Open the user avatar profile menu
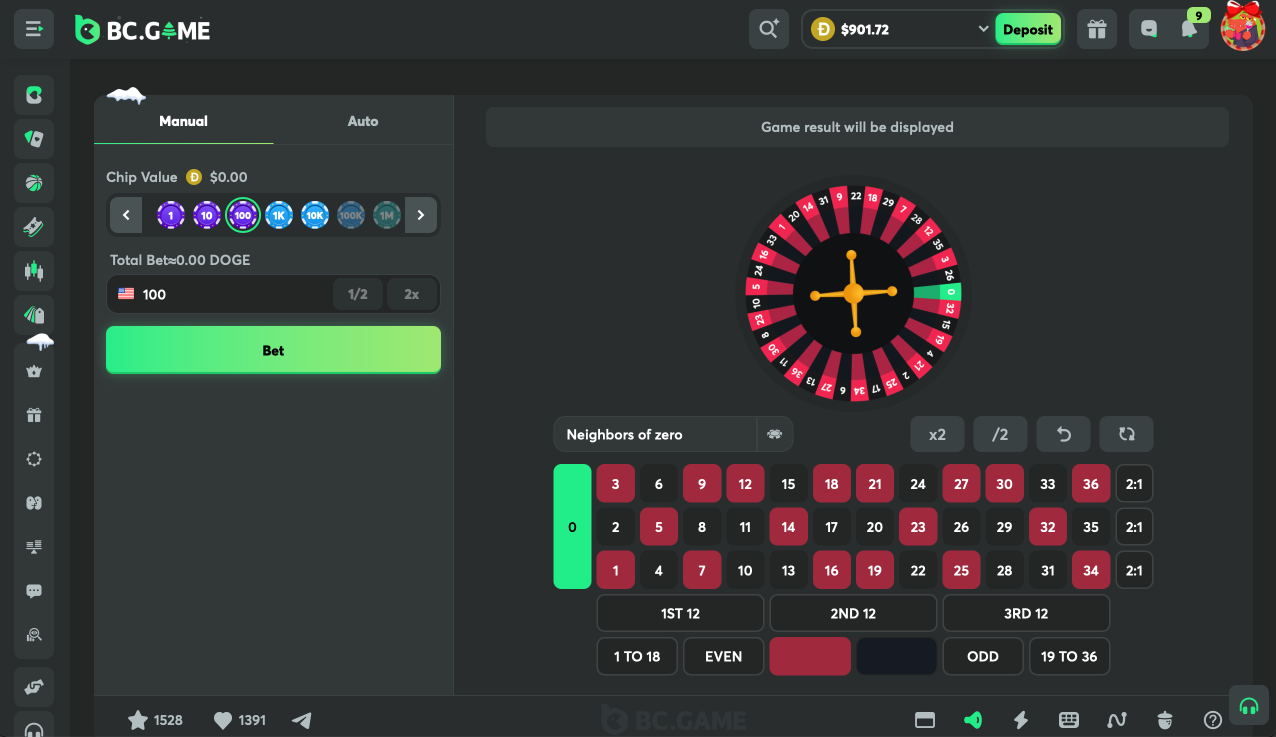Screen dimensions: 1276x737 pos(1243,27)
